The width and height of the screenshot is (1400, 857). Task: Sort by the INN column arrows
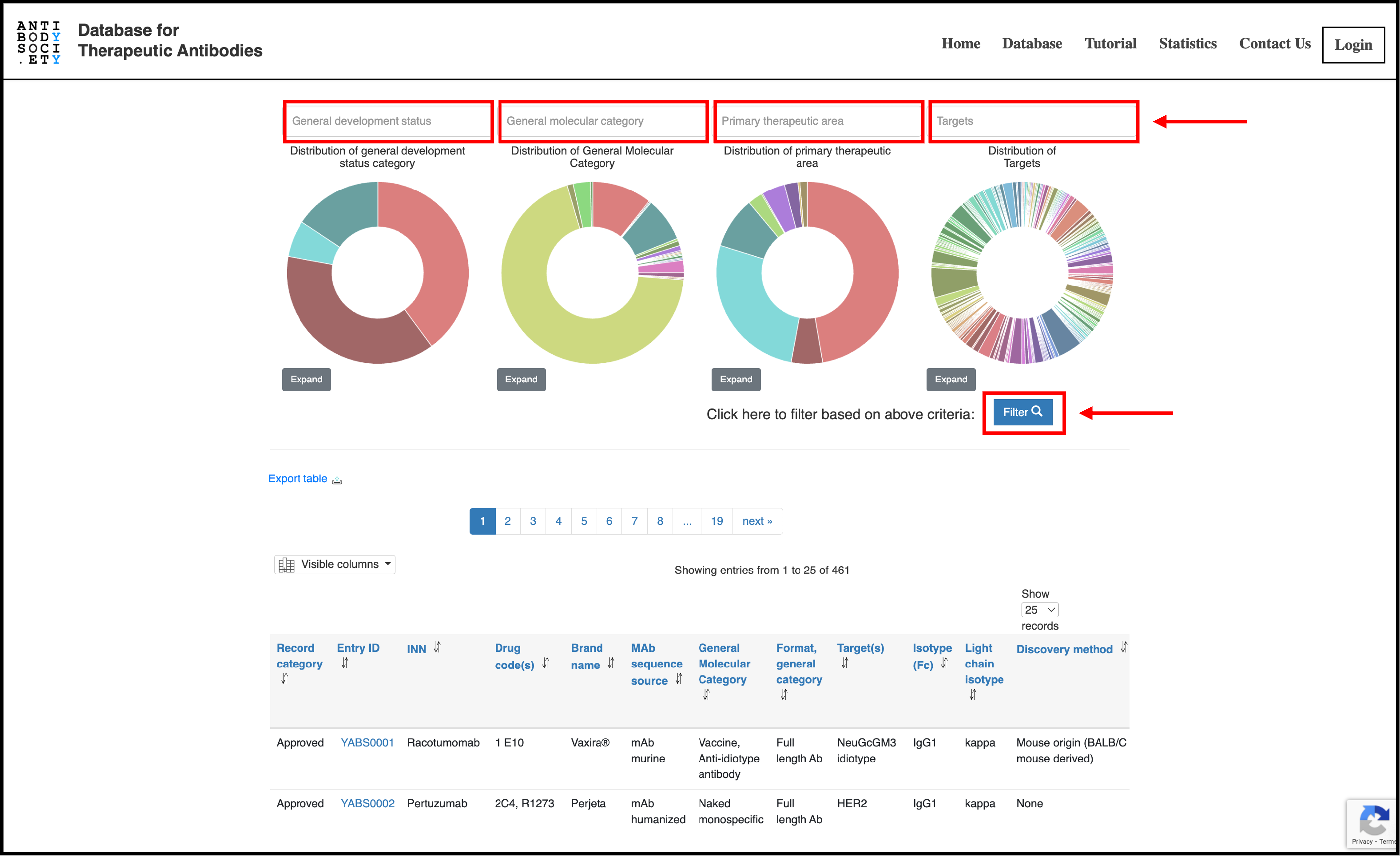pyautogui.click(x=437, y=647)
